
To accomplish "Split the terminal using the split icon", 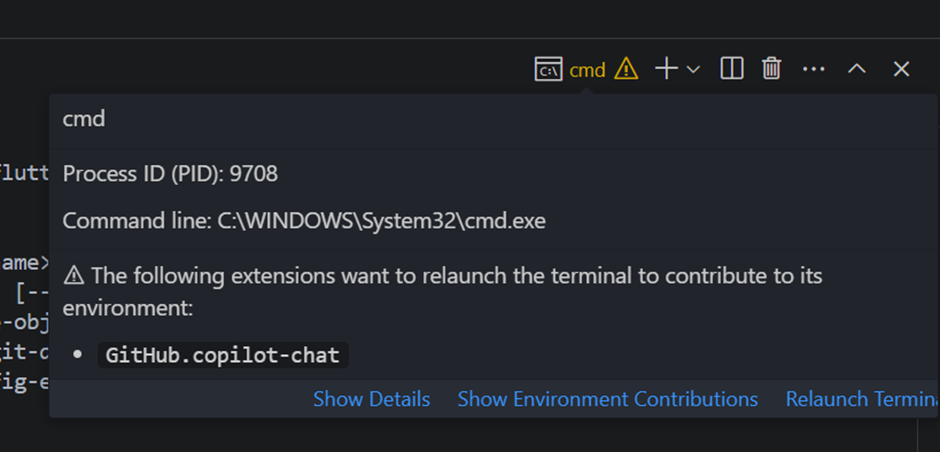I will [x=731, y=69].
